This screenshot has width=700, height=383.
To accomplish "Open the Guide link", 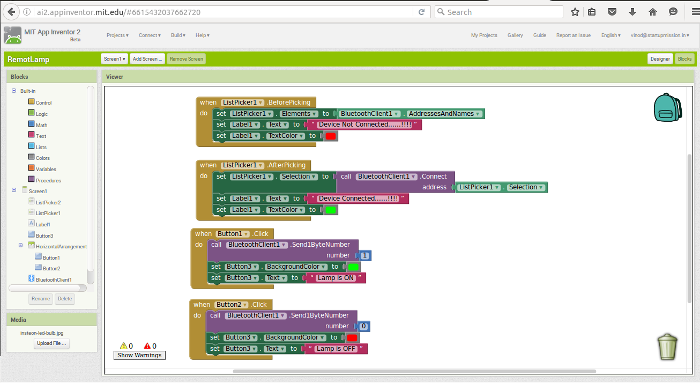I will point(539,35).
